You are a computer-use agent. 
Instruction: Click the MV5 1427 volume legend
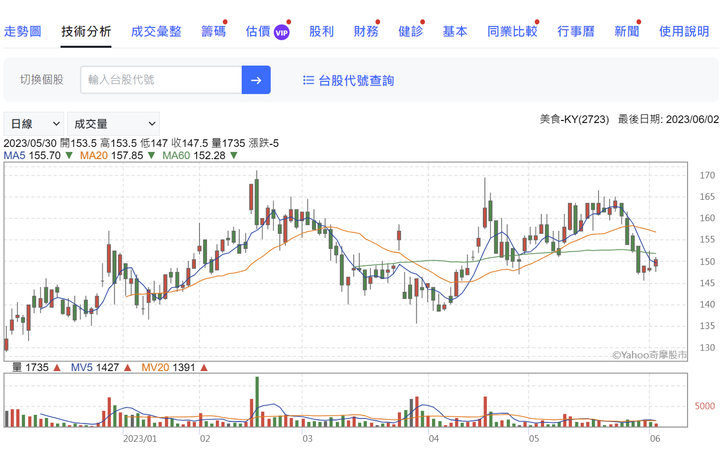(x=95, y=367)
